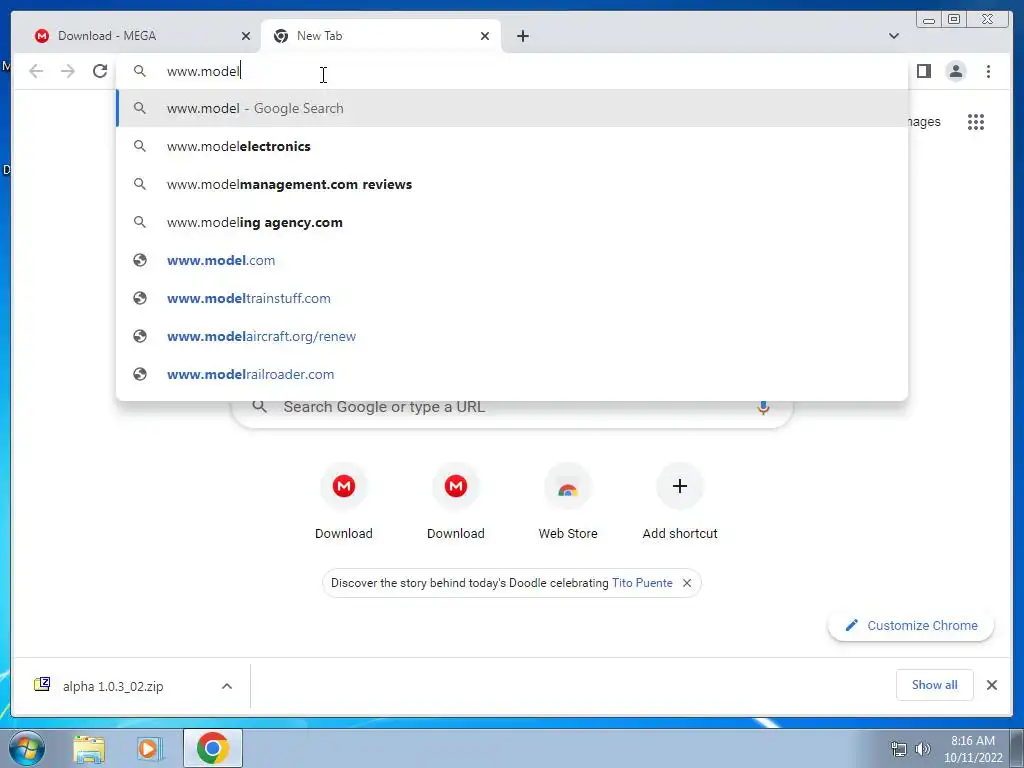Open the second MEGA Download shortcut
This screenshot has width=1024, height=768.
456,503
